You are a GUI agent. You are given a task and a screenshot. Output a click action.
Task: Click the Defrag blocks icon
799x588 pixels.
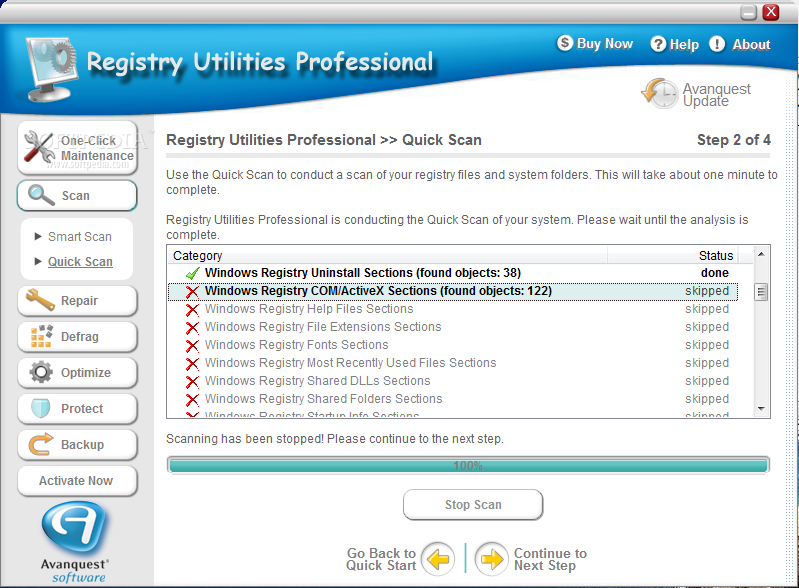tap(41, 336)
